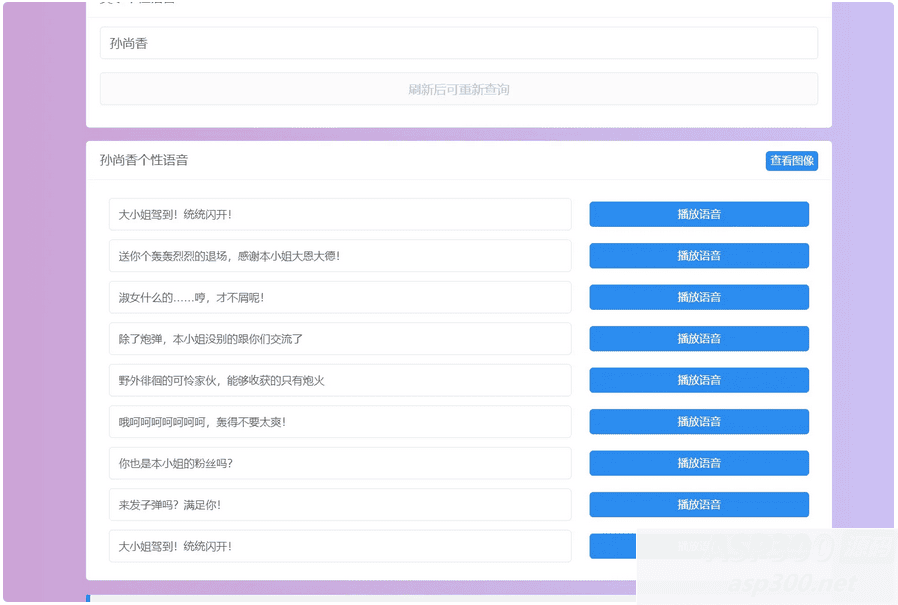Select the 孙尚香 name input field
This screenshot has width=898, height=605.
(457, 43)
